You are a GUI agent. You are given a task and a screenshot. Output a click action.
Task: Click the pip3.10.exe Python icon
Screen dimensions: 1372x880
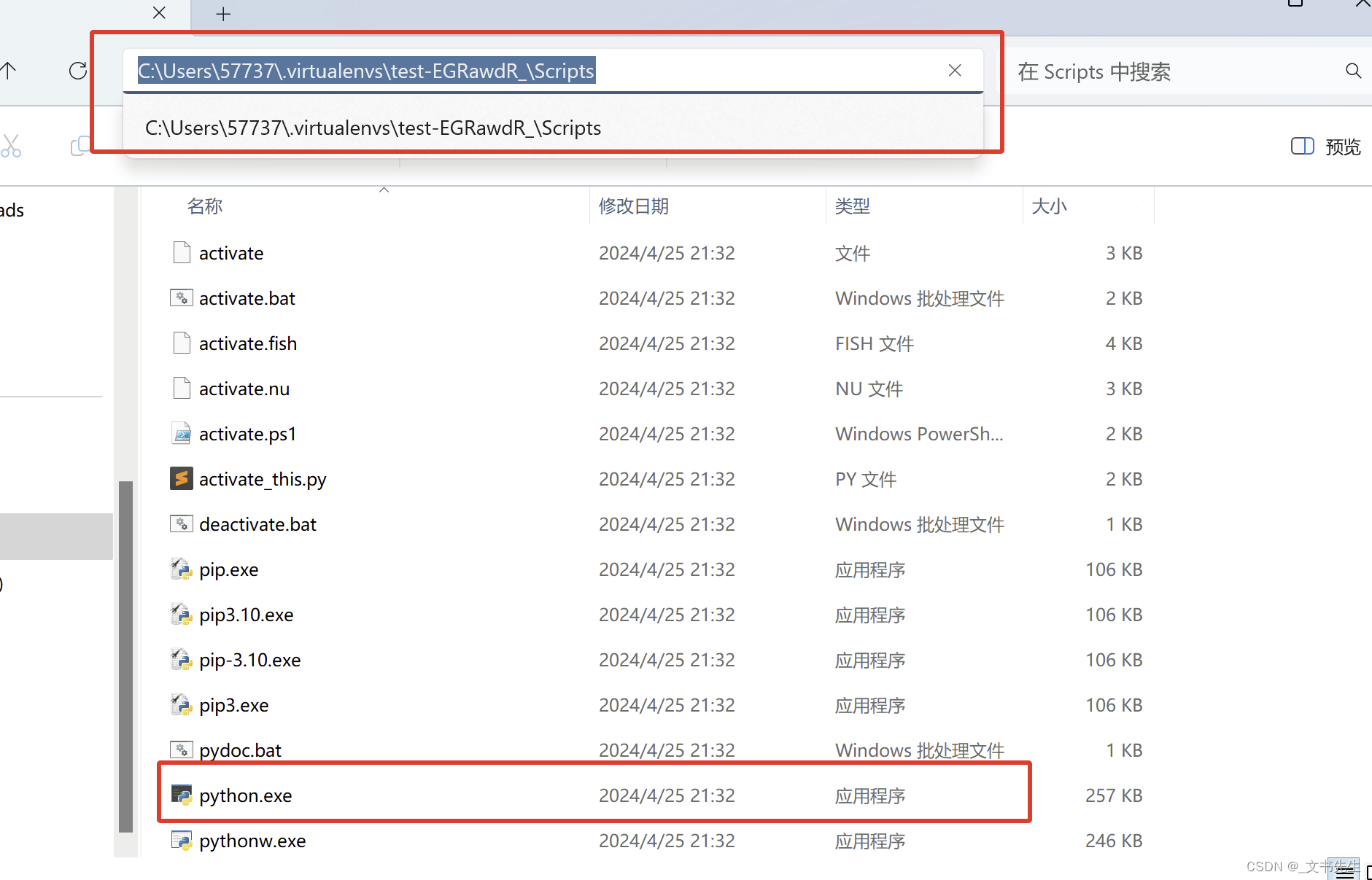[x=180, y=614]
